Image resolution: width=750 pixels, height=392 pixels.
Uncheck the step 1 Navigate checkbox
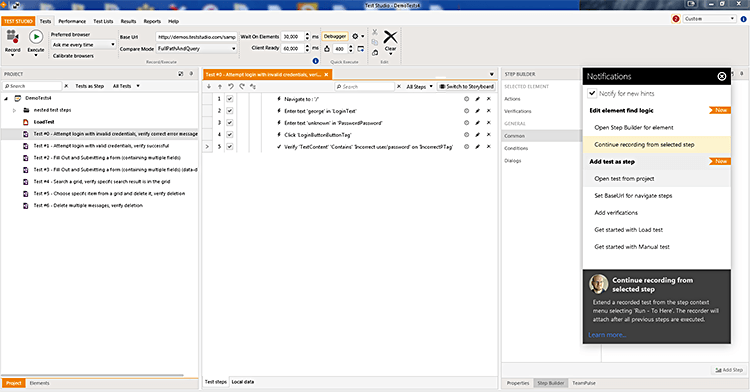[230, 99]
